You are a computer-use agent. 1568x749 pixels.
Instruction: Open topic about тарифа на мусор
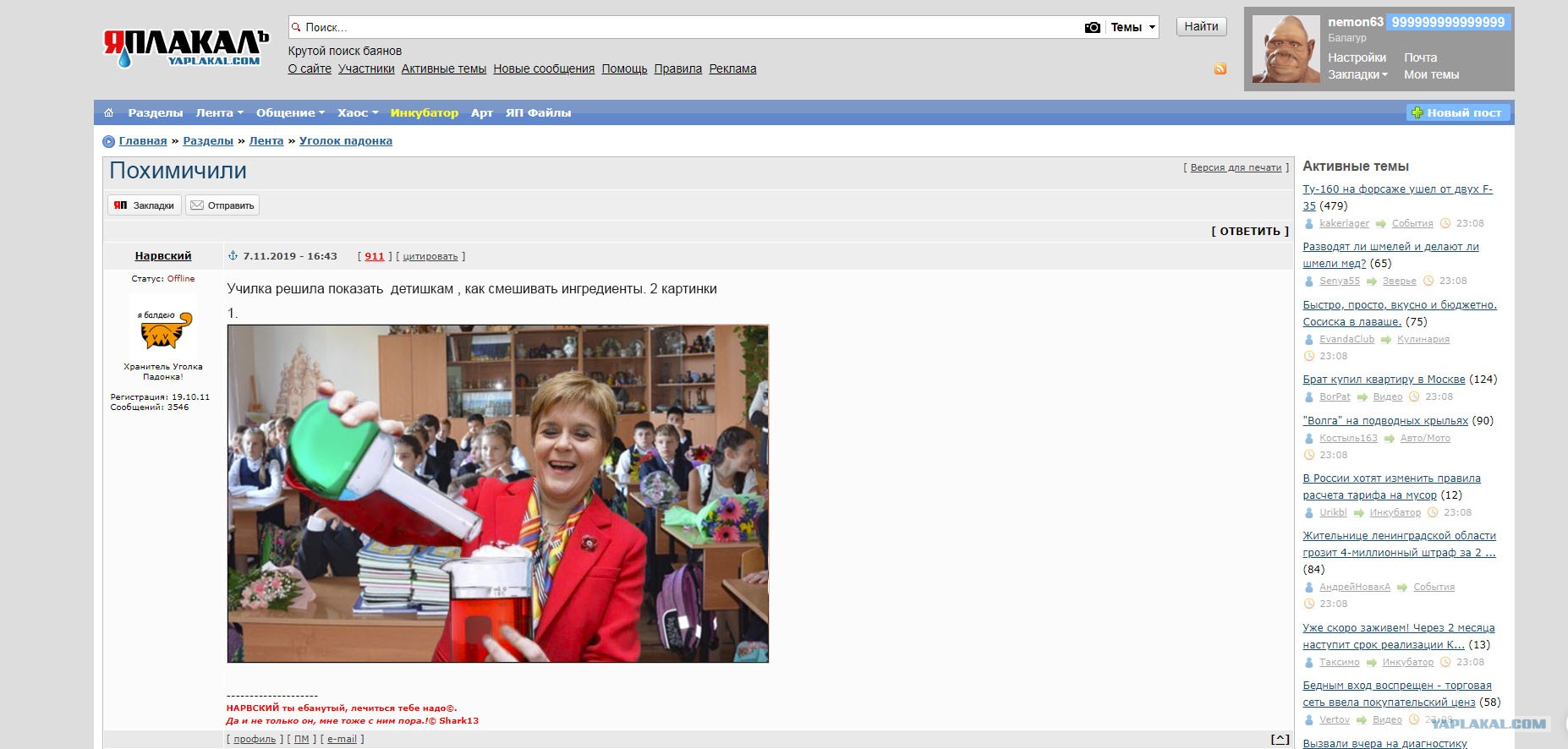click(1391, 486)
